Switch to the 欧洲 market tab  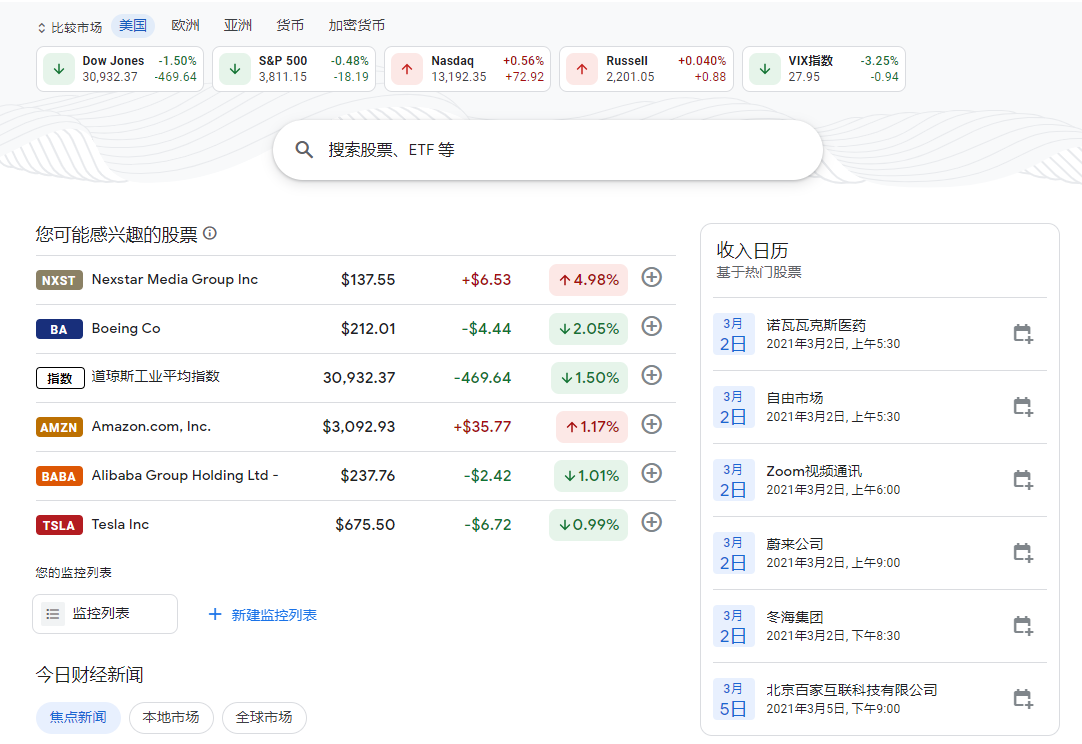(x=185, y=25)
